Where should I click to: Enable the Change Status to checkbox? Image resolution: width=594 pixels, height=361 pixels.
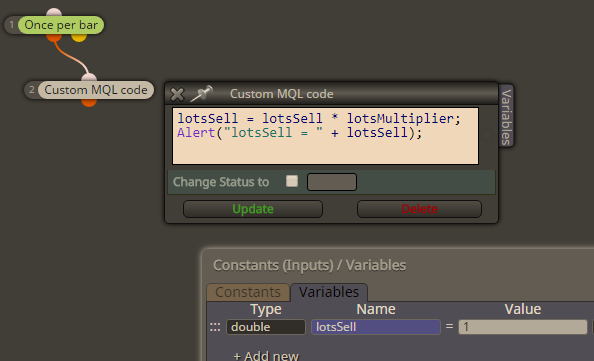pyautogui.click(x=292, y=181)
